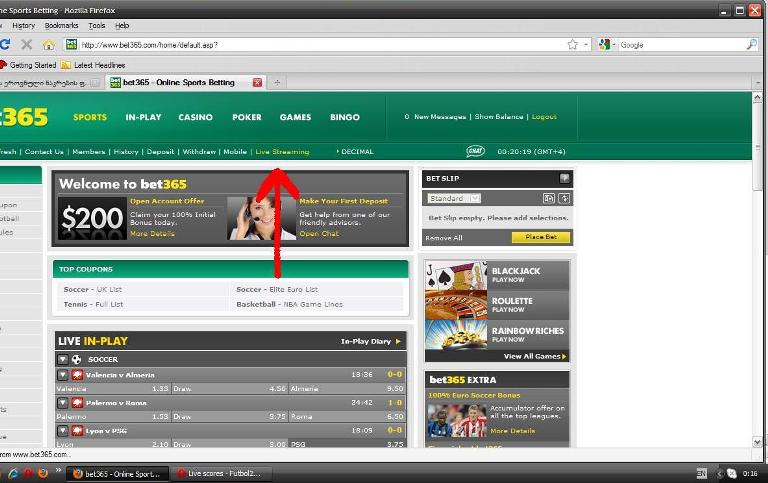Bet on Roma at 6.50 odds
768x483 pixels.
point(347,416)
